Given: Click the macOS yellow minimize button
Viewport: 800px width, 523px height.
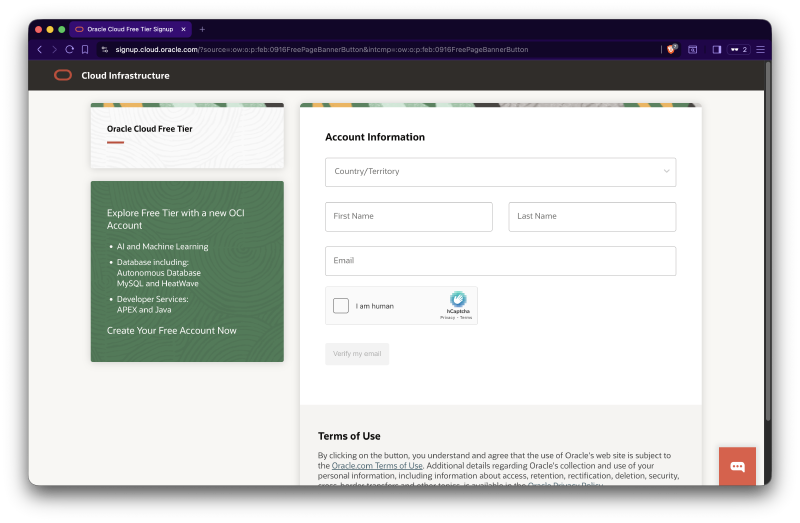Looking at the screenshot, I should tap(50, 30).
